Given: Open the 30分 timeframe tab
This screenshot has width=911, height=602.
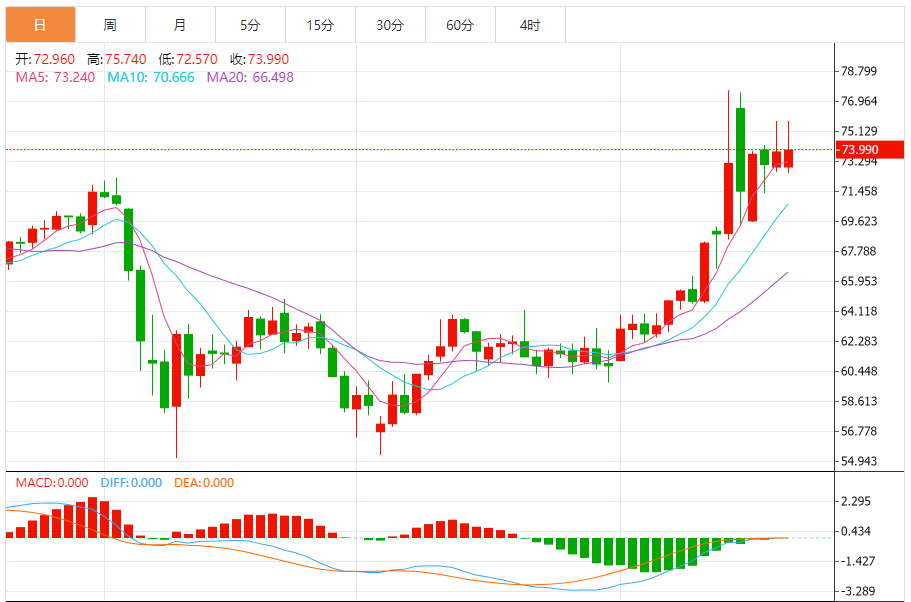Looking at the screenshot, I should [390, 25].
